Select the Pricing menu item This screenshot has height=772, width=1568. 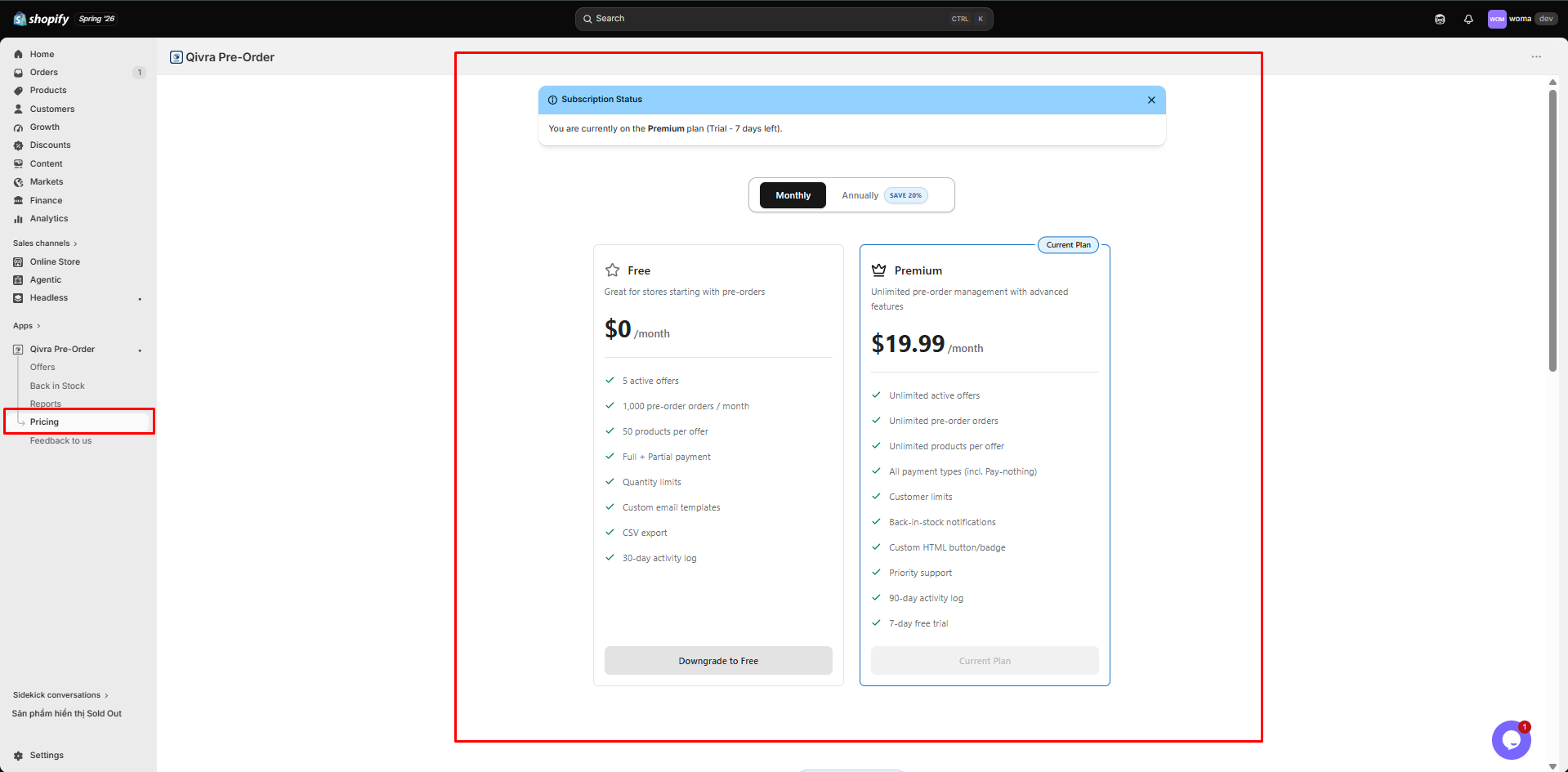(44, 422)
